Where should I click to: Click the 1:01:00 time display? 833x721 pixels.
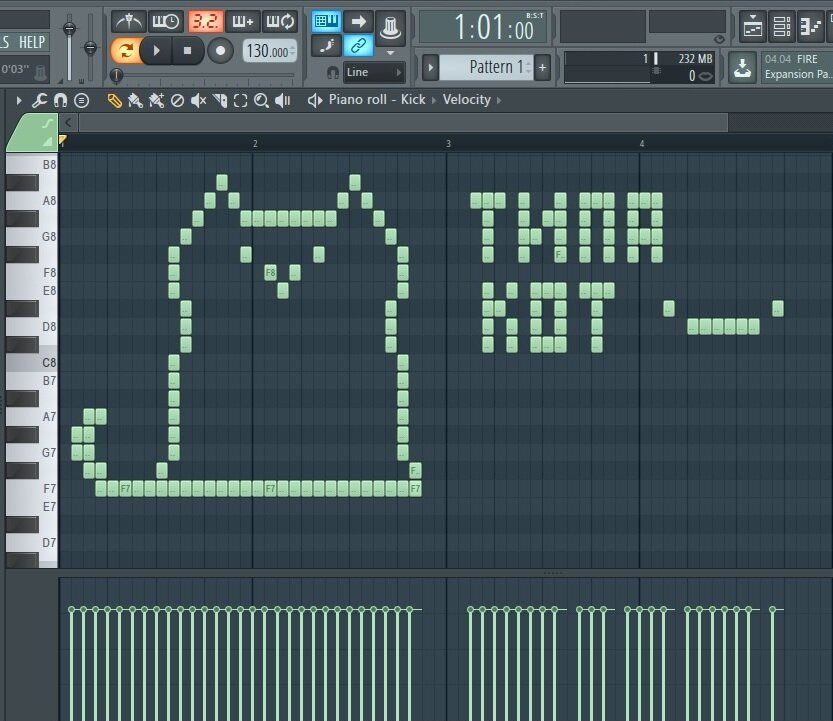[x=483, y=27]
